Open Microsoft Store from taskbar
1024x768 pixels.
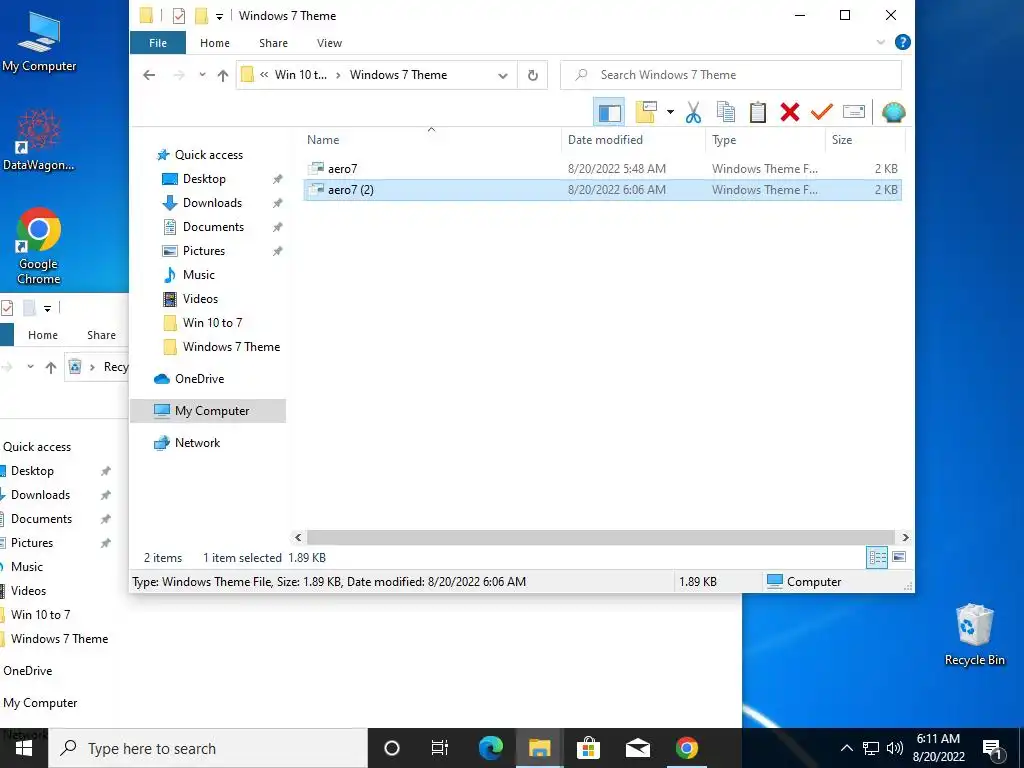point(588,748)
